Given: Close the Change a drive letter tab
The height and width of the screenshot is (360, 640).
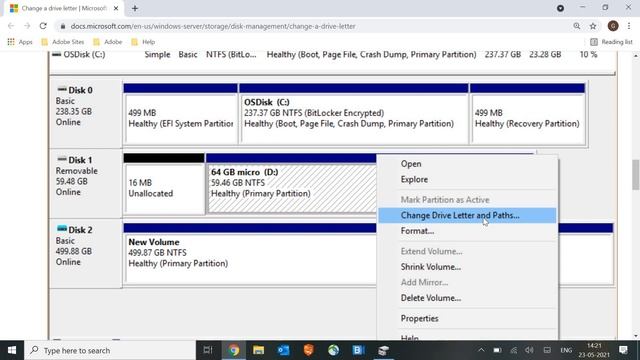Looking at the screenshot, I should coord(116,8).
